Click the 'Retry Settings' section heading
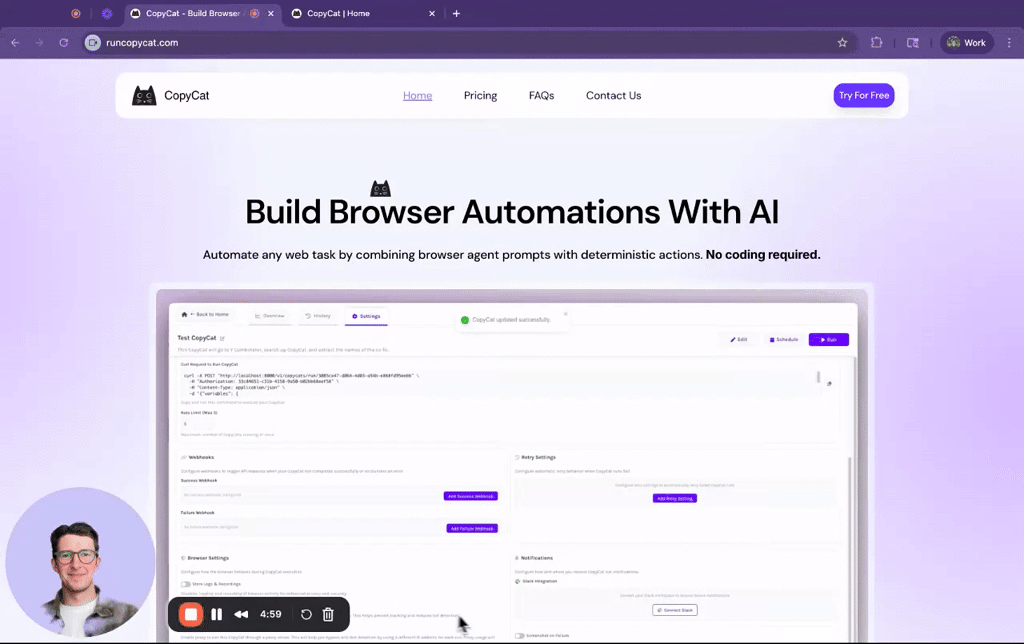 [x=538, y=458]
